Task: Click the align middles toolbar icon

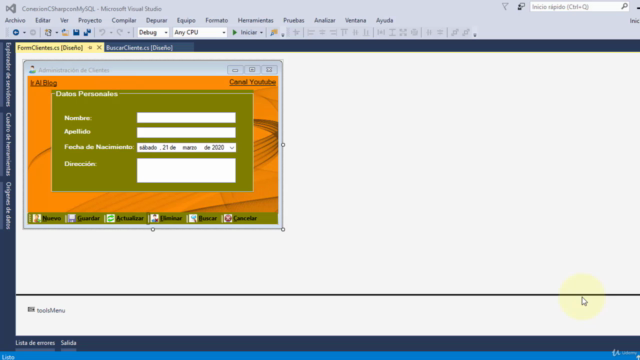Action: [355, 32]
